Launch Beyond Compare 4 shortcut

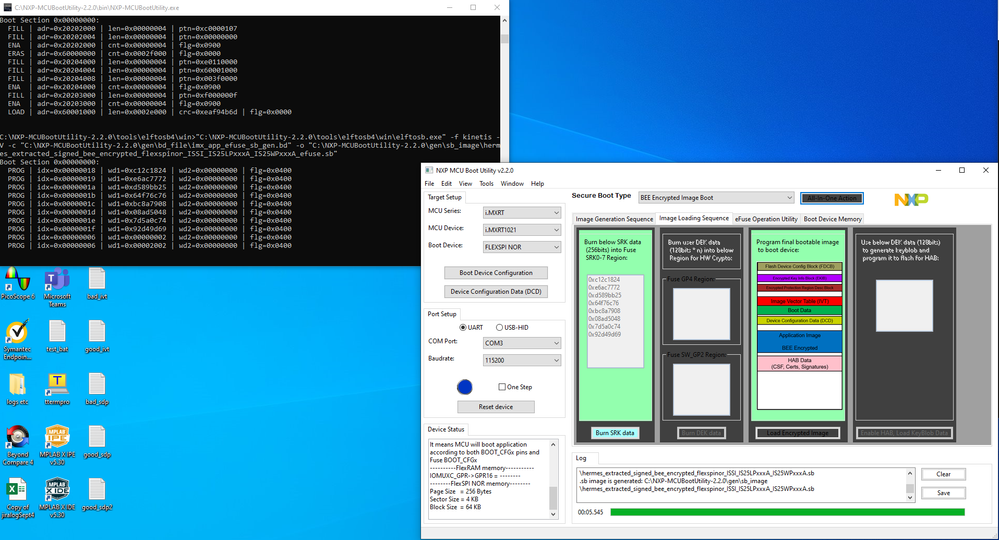point(17,446)
